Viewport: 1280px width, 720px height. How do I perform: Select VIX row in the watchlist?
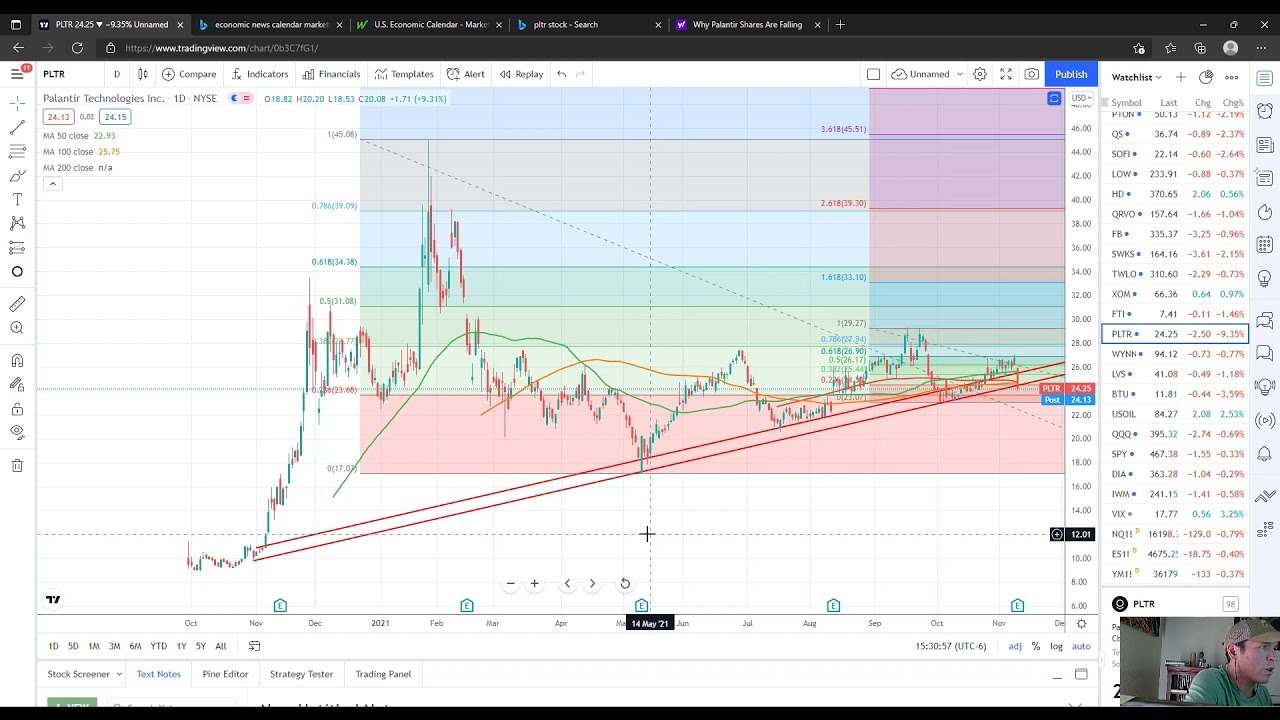pyautogui.click(x=1175, y=514)
